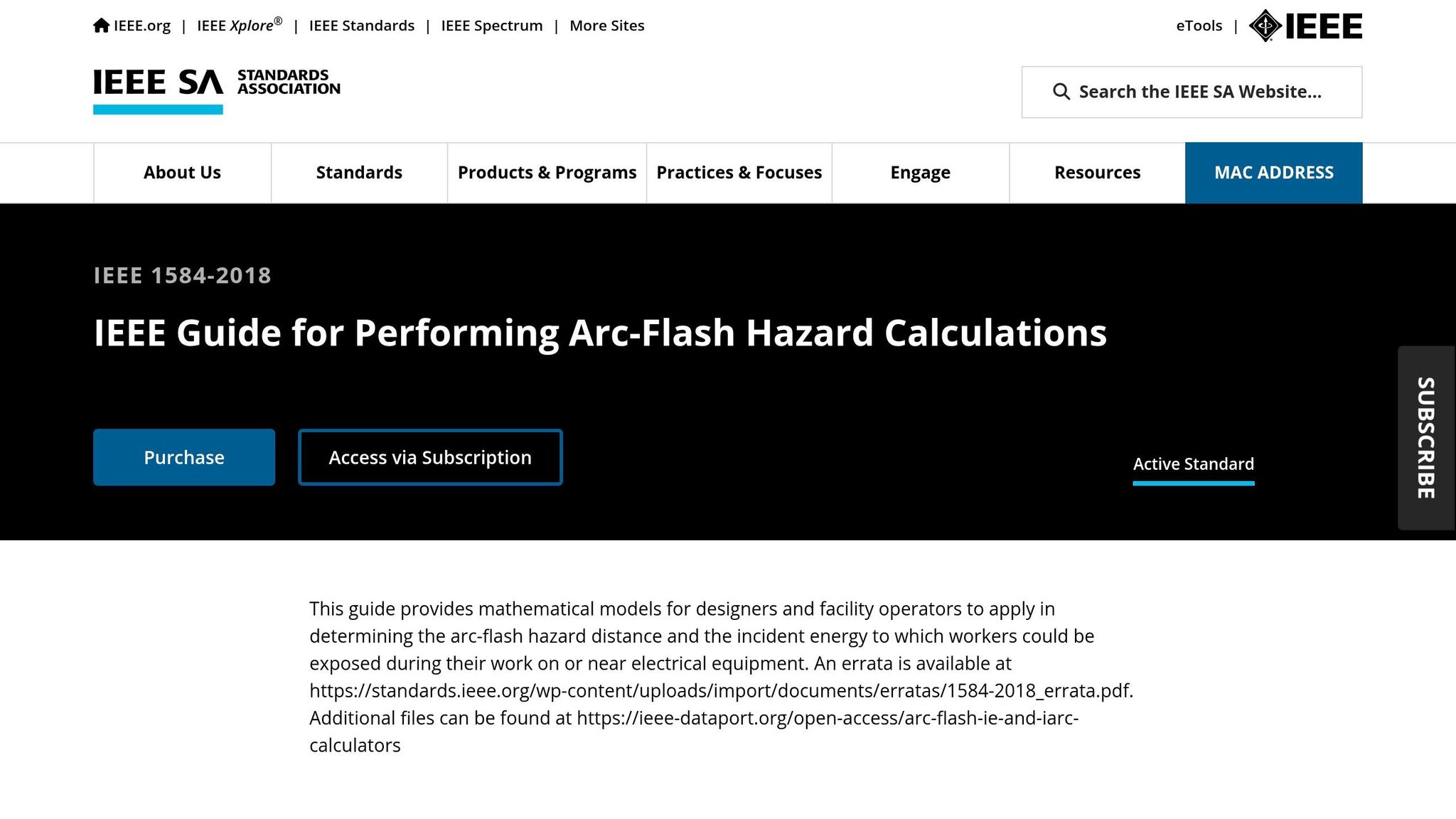The image size is (1456, 819).
Task: Focus the Search the IEEE SA Website field
Action: pos(1192,92)
